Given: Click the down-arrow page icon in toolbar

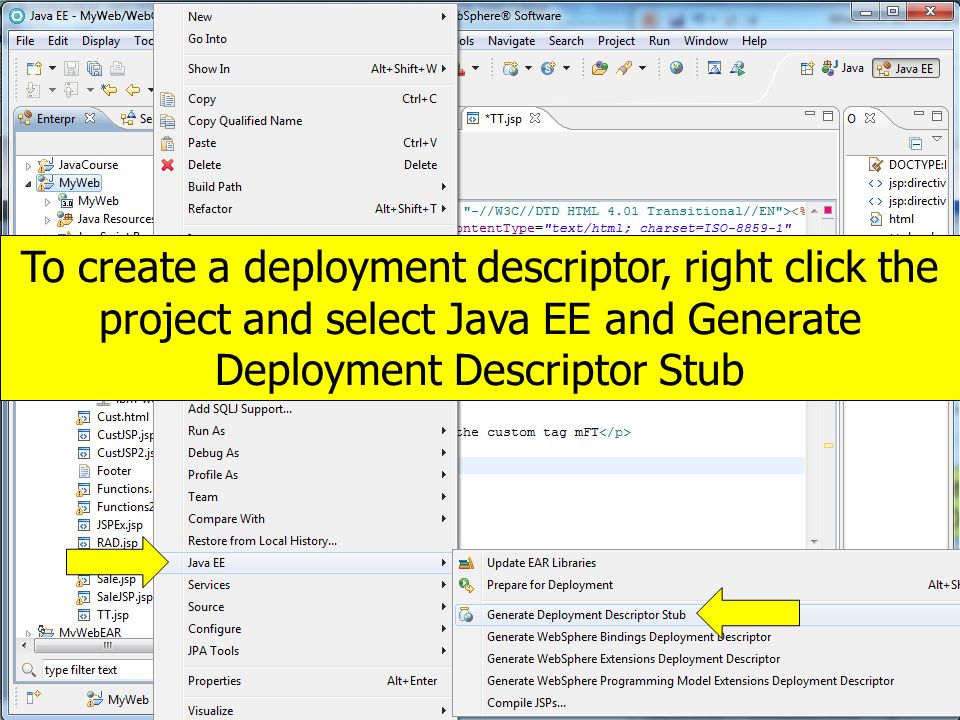Looking at the screenshot, I should (x=33, y=91).
